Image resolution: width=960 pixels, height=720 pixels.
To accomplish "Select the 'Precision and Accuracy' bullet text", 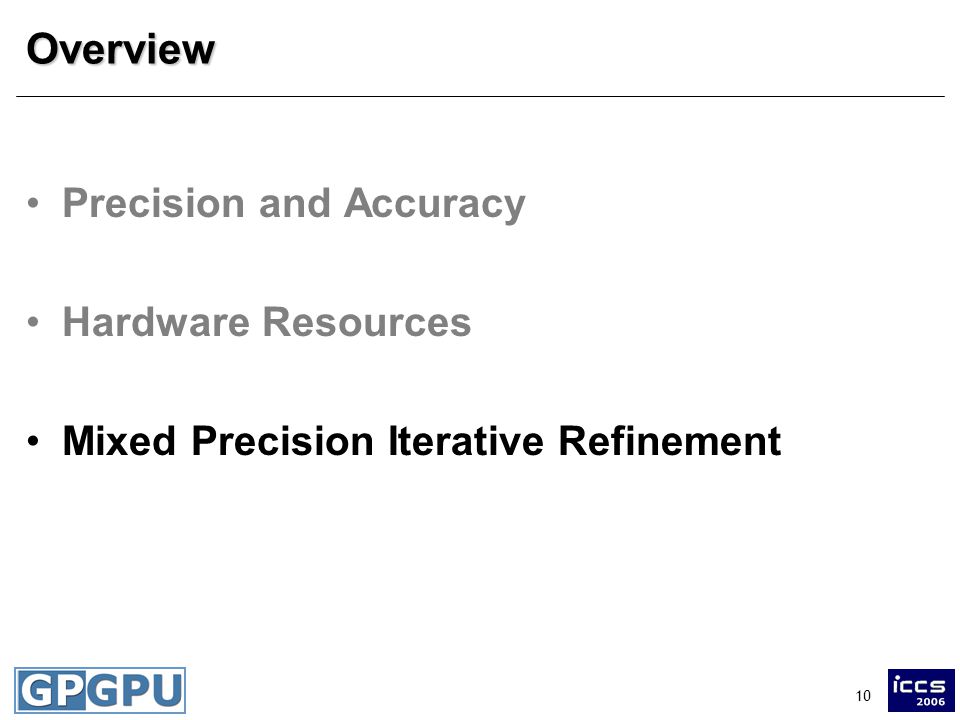I will click(294, 203).
